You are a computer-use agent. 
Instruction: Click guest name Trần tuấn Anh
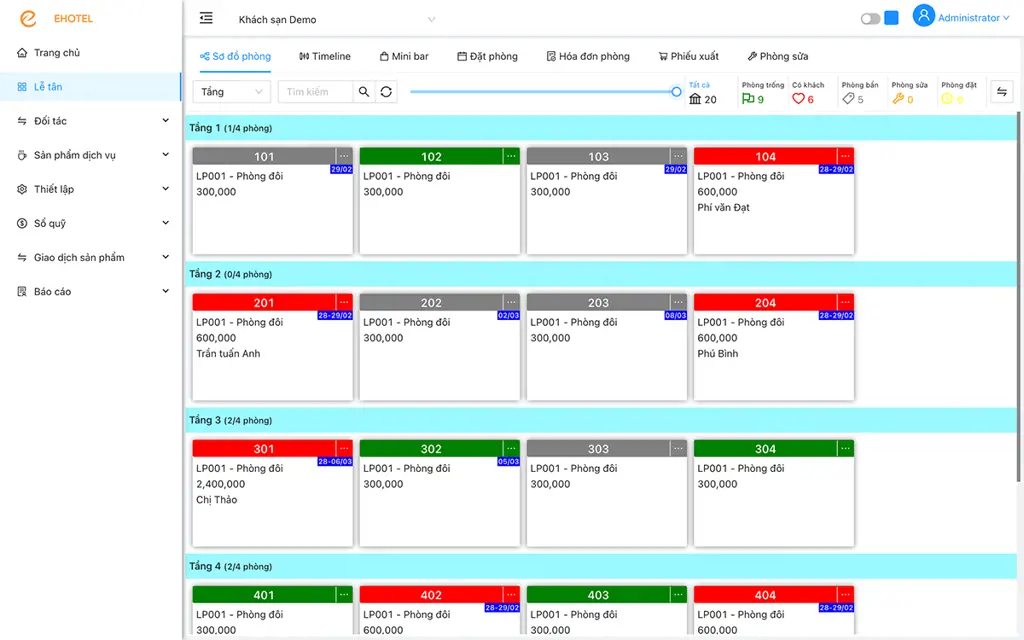[228, 353]
